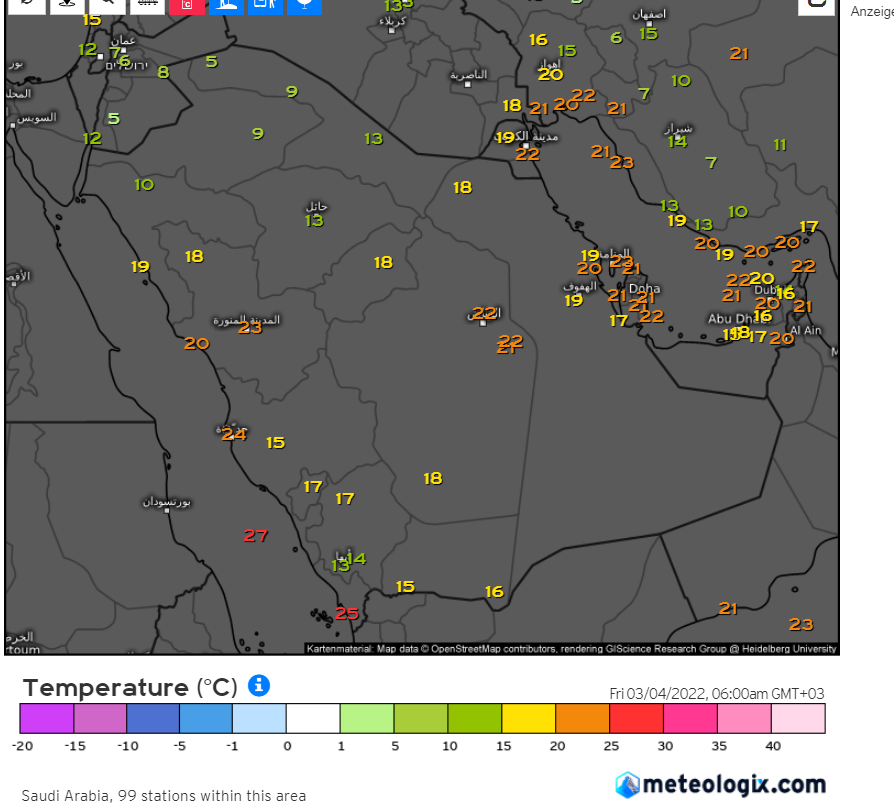Screen dimensions: 894x806
Task: Click the meteologix.com logo
Action: pyautogui.click(x=720, y=784)
